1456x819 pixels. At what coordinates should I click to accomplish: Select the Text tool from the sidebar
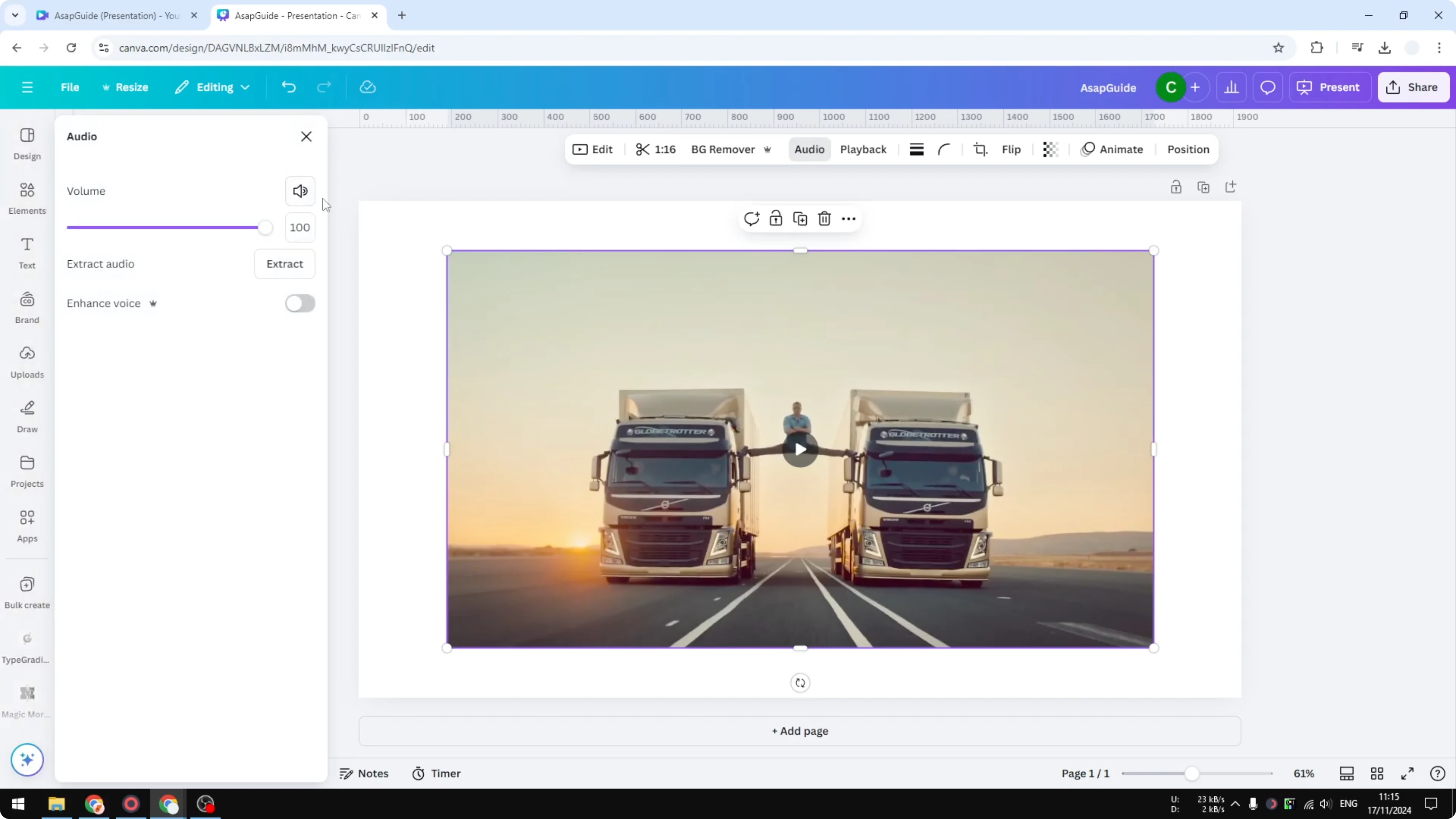(x=27, y=252)
